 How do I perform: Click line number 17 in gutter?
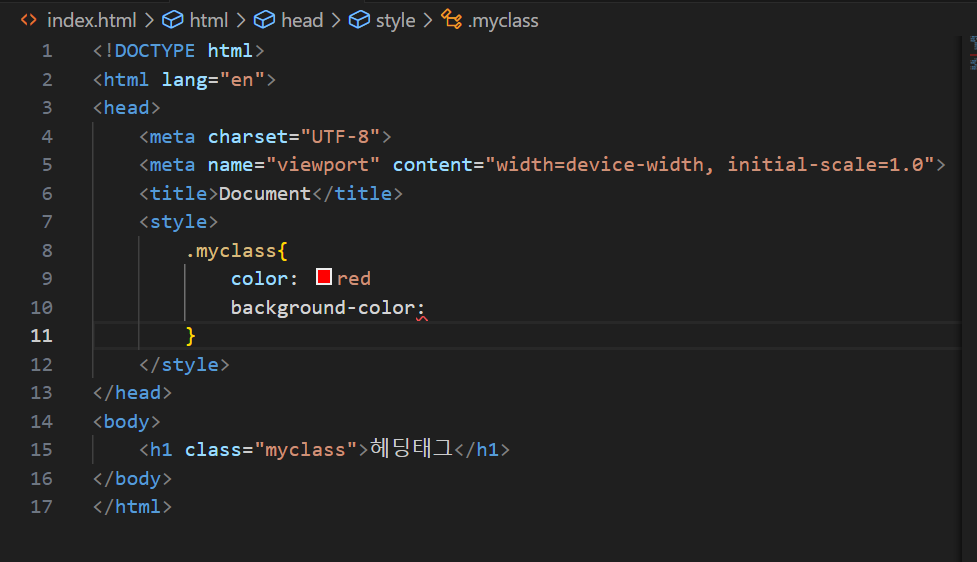(x=41, y=507)
